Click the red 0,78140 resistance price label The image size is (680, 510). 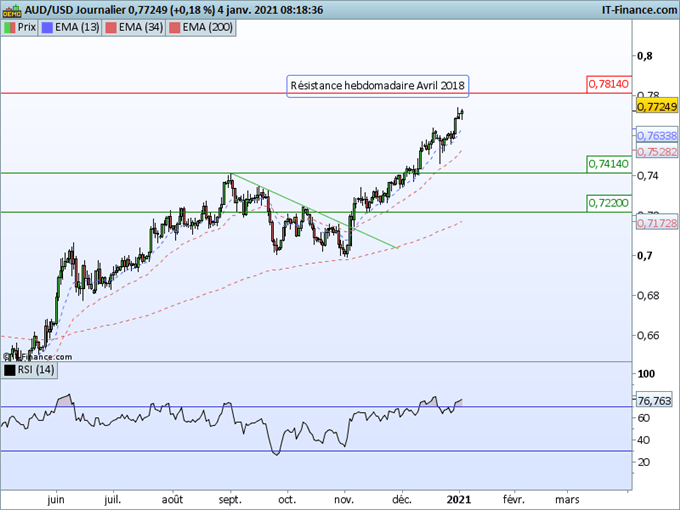pos(609,84)
